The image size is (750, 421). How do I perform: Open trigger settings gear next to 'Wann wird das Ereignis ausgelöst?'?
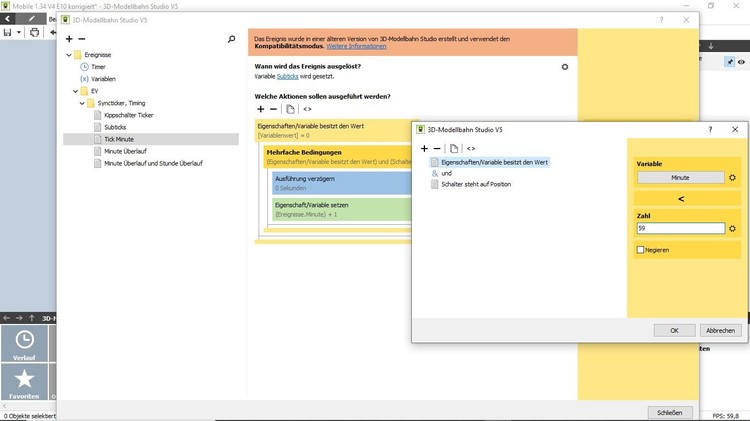tap(565, 67)
